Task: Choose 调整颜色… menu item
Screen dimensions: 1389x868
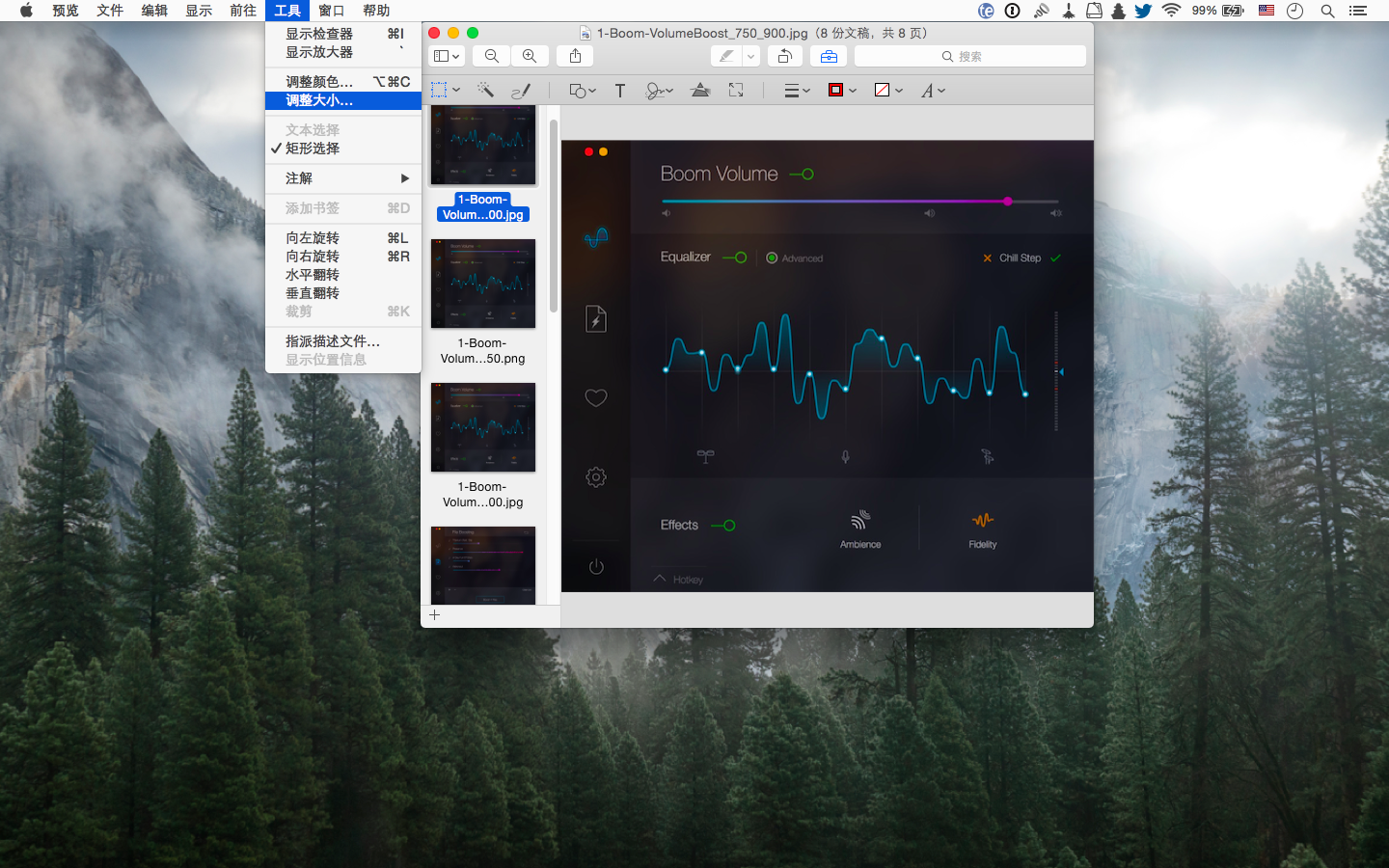Action: pyautogui.click(x=343, y=82)
